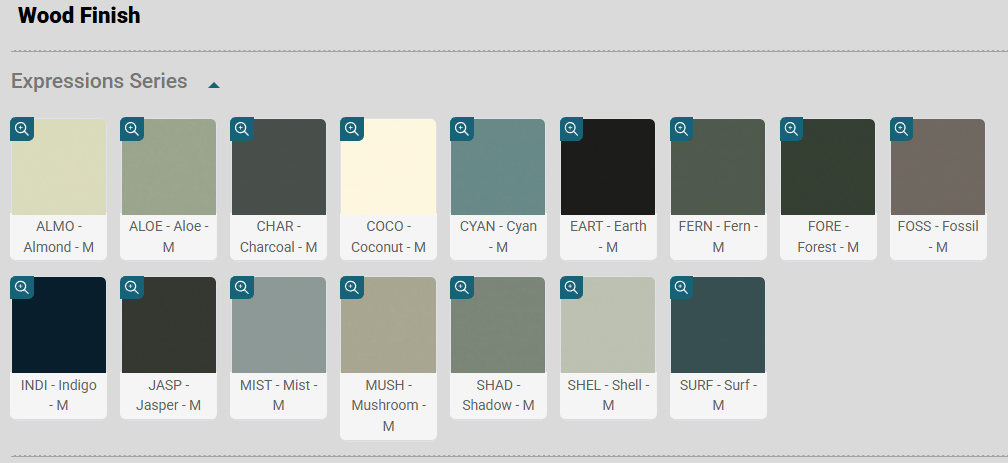
Task: Enlarge the Coconut finish with its magnifier
Action: 352,129
